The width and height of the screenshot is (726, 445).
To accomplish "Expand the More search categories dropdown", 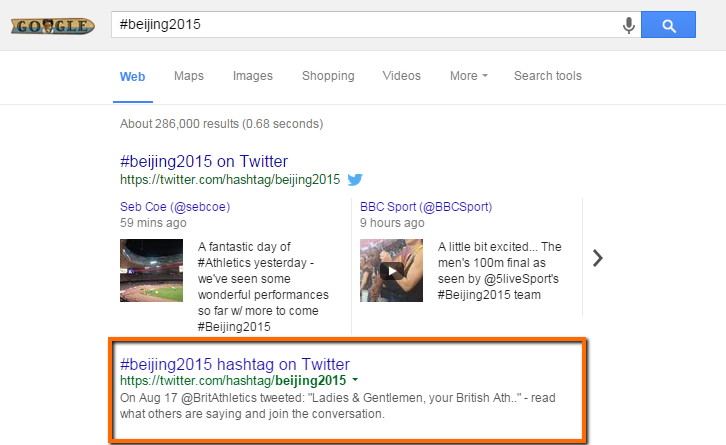I will tap(469, 76).
